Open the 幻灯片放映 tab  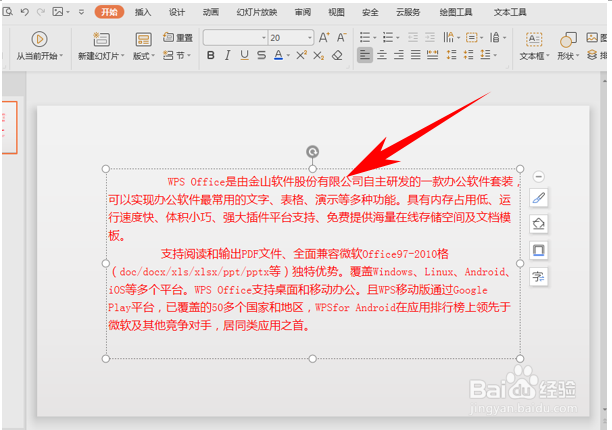pyautogui.click(x=256, y=12)
